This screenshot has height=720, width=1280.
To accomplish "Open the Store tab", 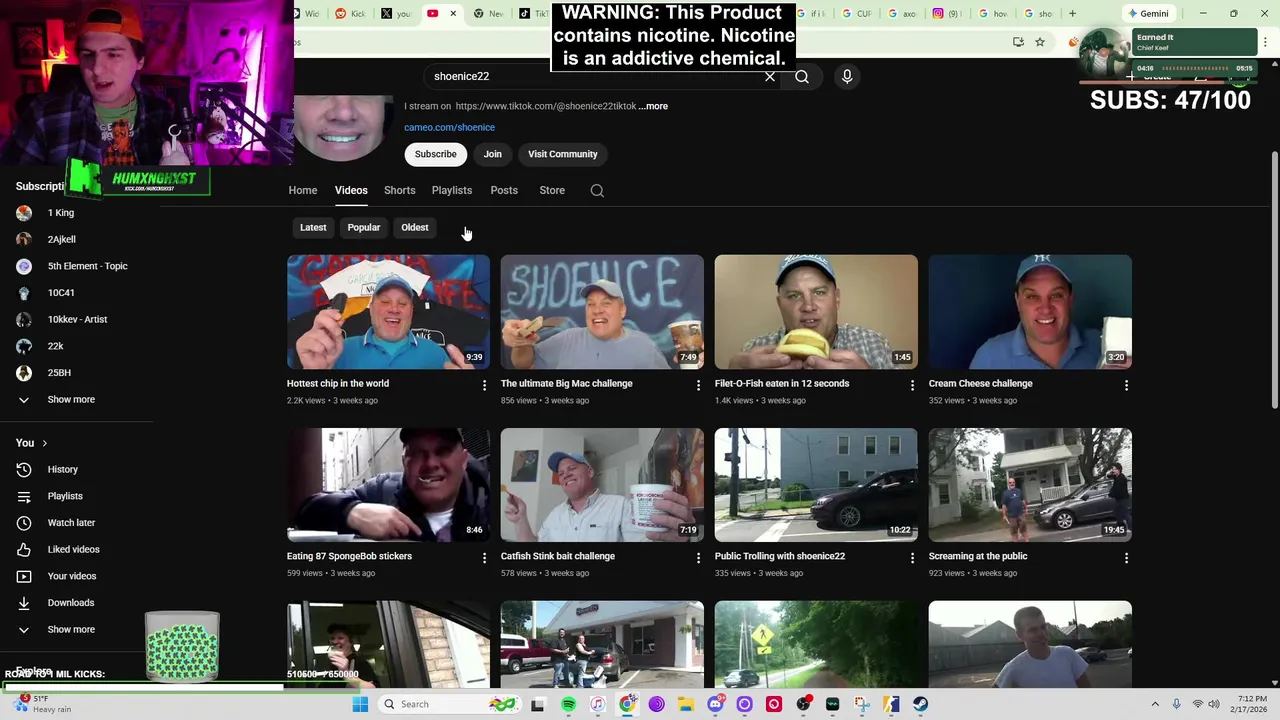I will point(552,190).
